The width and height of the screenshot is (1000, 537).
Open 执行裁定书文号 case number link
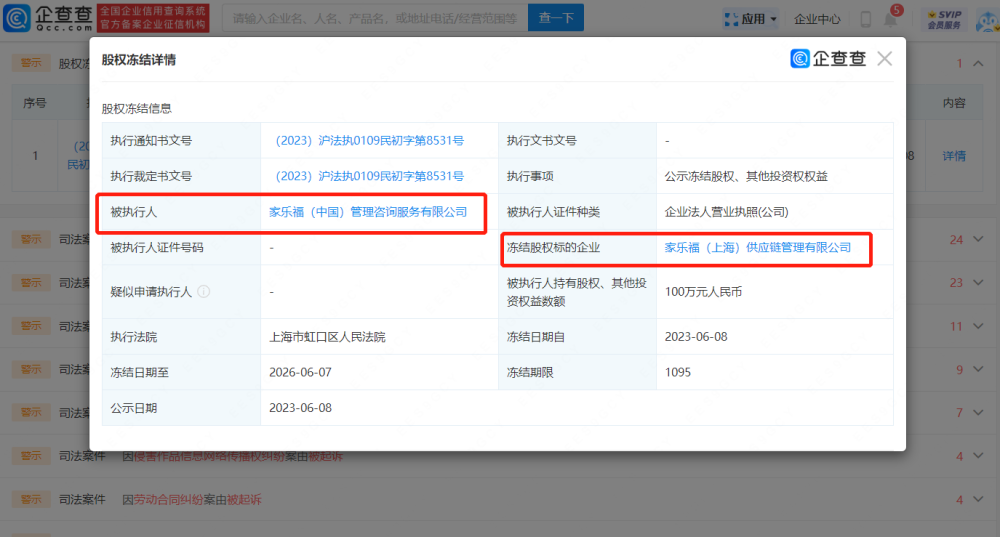pos(369,176)
